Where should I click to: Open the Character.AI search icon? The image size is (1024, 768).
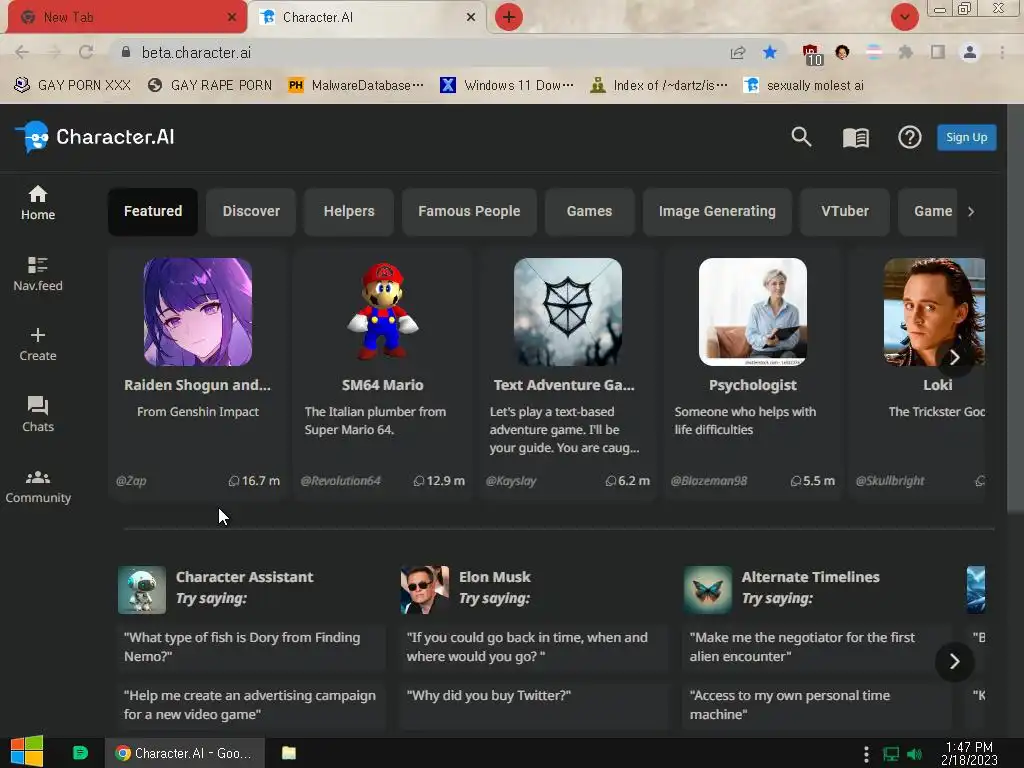(801, 137)
